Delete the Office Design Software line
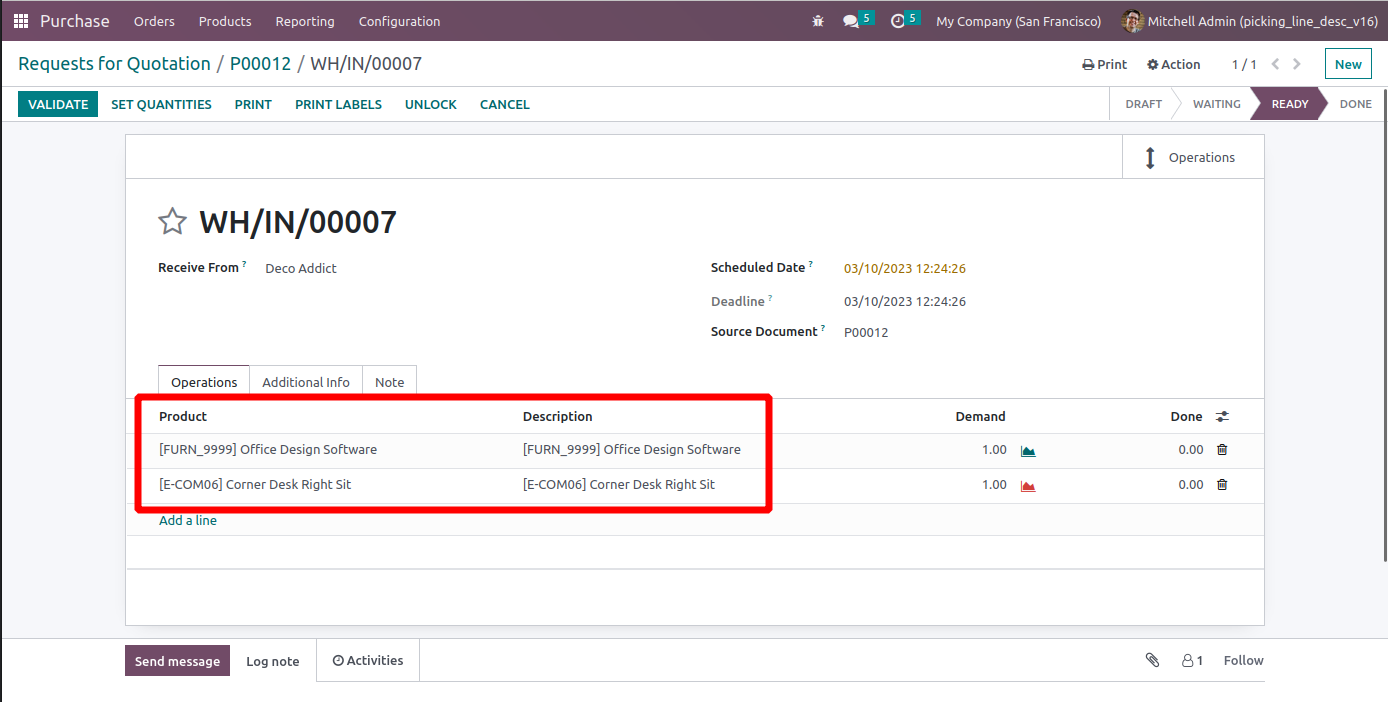Screen dimensions: 1388x702 click(1222, 450)
